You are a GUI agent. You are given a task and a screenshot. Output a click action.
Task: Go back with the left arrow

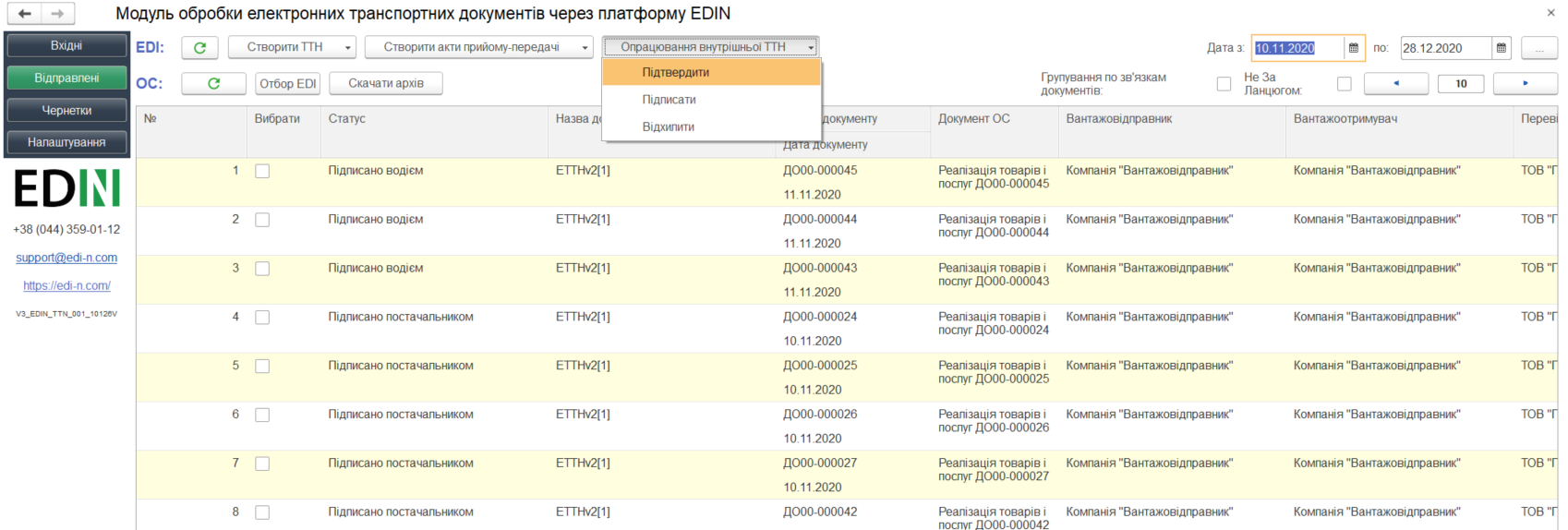[25, 13]
